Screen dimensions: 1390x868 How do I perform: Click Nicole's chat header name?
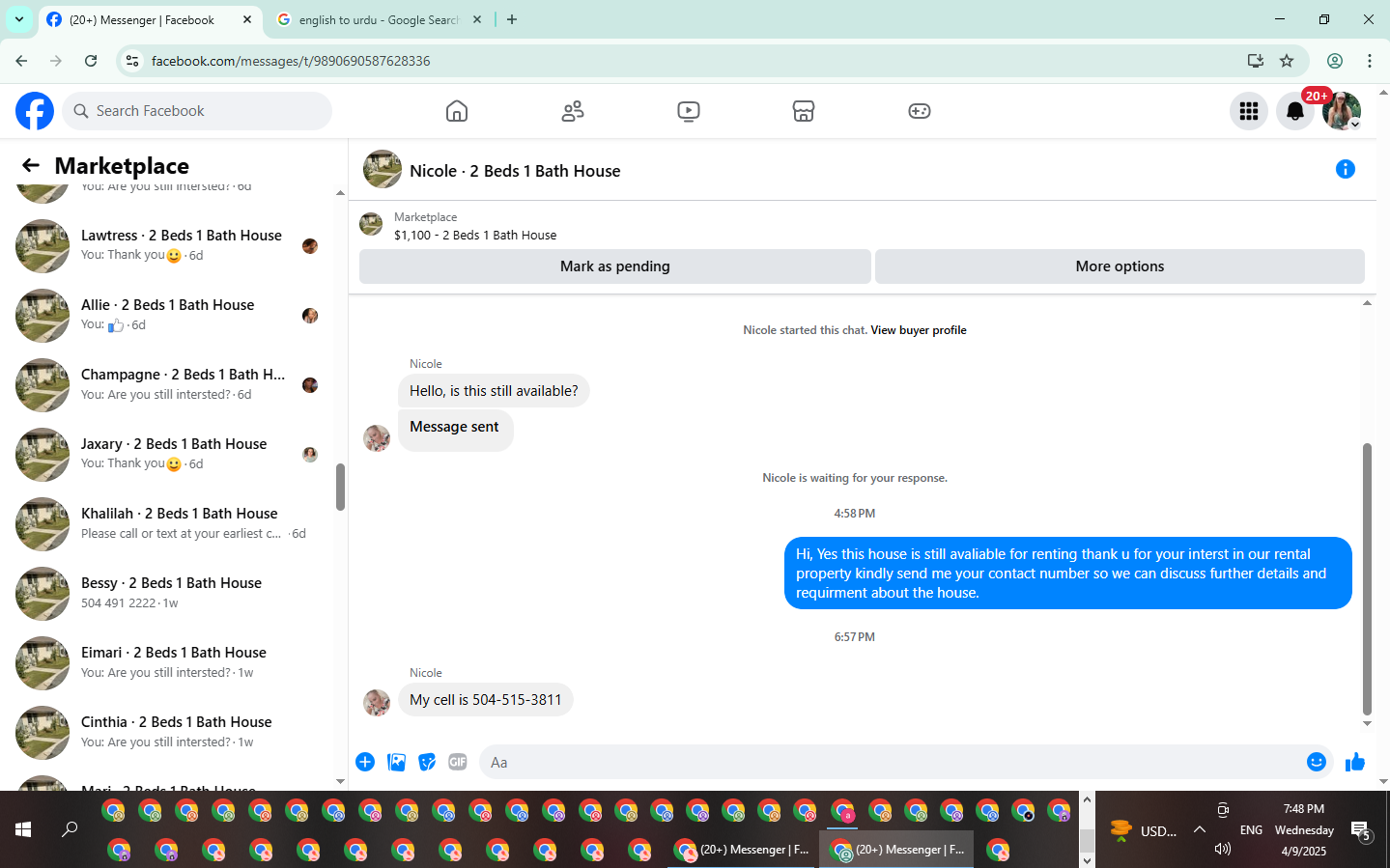coord(515,171)
